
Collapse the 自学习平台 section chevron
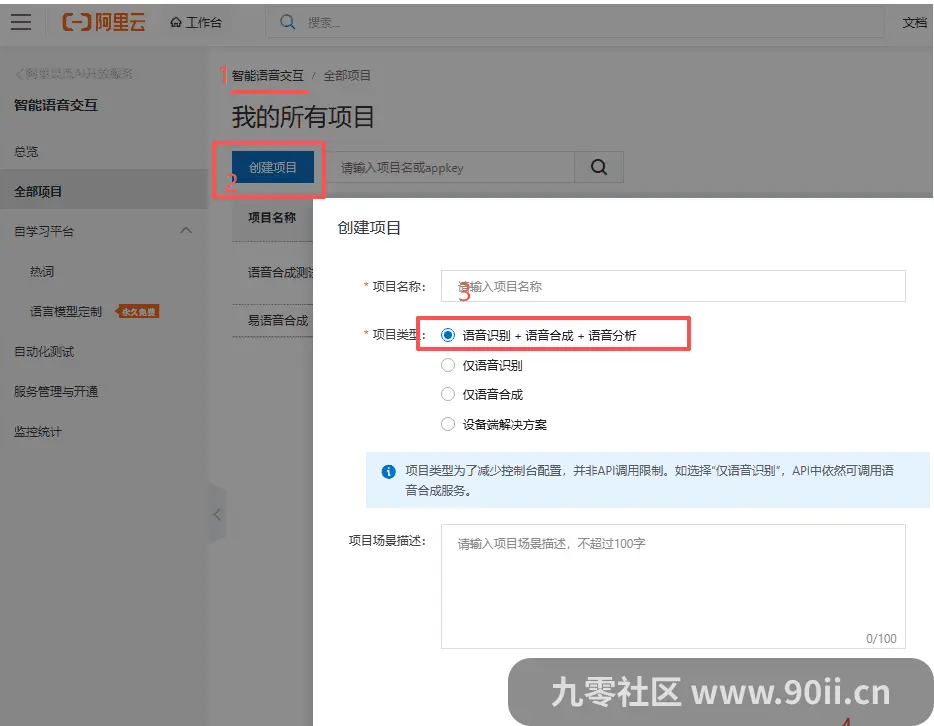[x=186, y=230]
